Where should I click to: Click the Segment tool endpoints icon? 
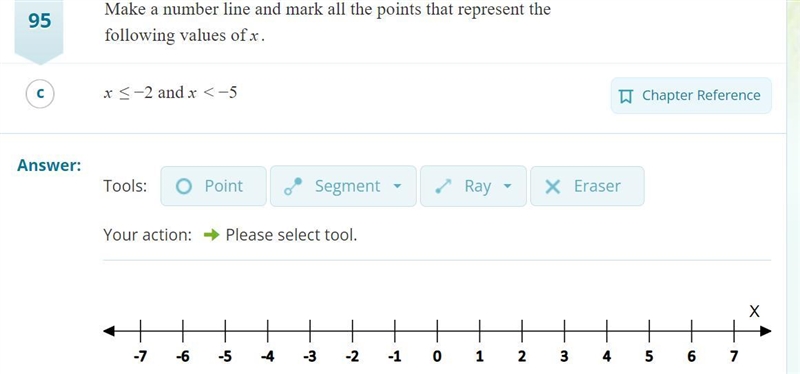coord(293,187)
